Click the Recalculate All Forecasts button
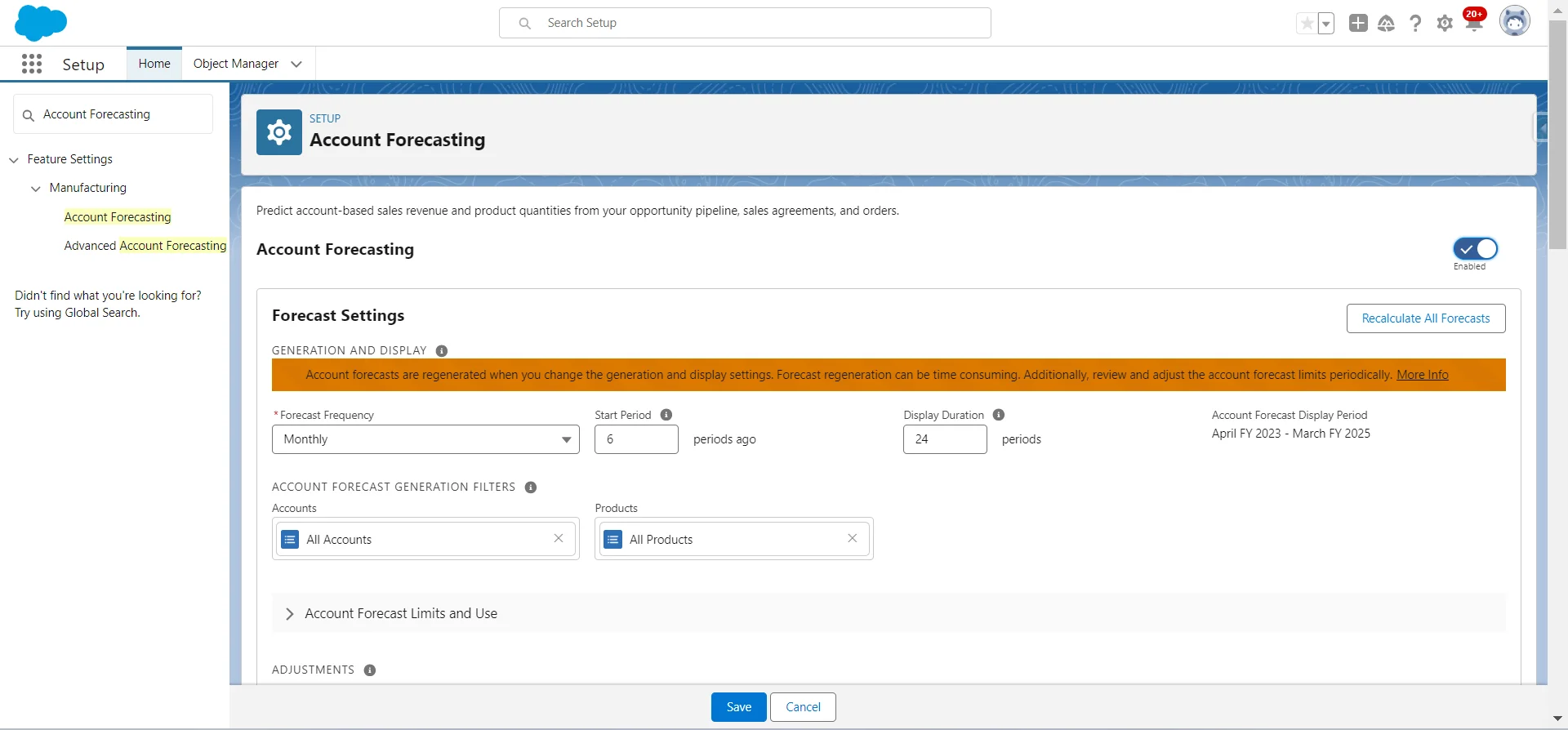The height and width of the screenshot is (730, 1568). [1426, 318]
